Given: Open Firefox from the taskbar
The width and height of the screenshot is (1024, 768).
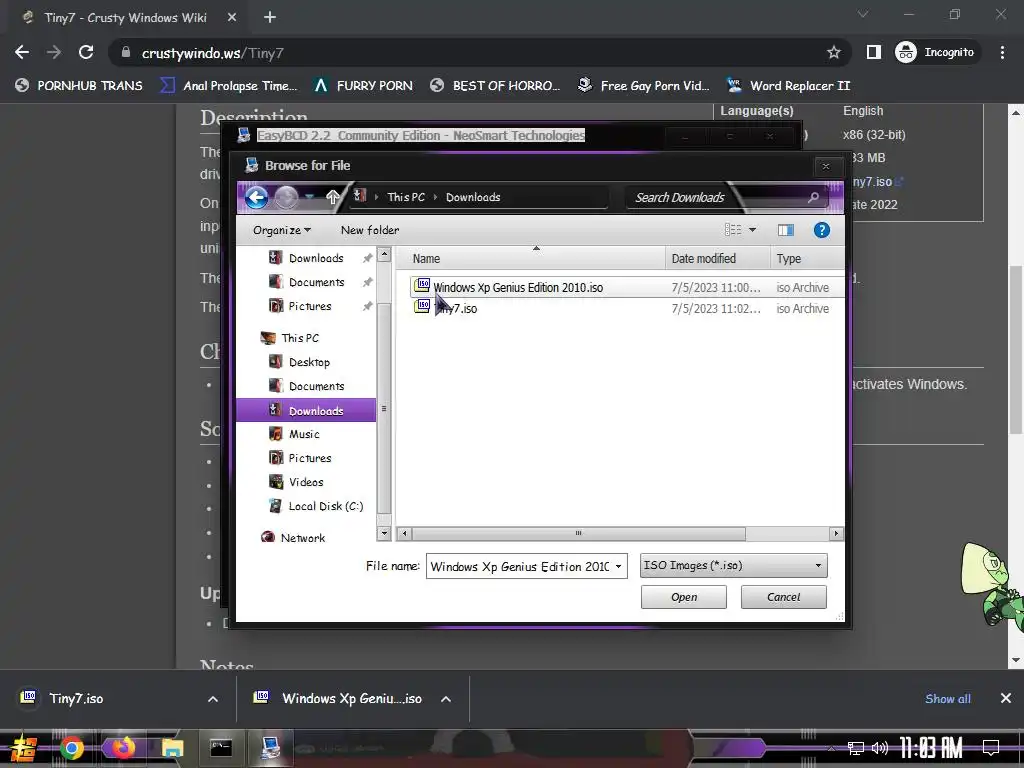Looking at the screenshot, I should (x=122, y=748).
